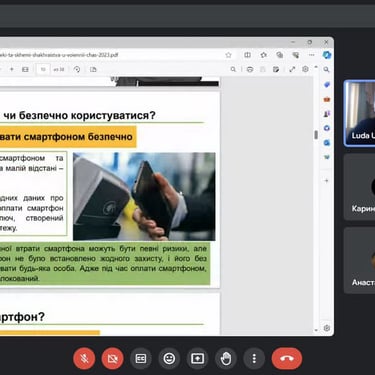The width and height of the screenshot is (375, 375).
Task: Toggle closed captions in the meeting
Action: 141,359
